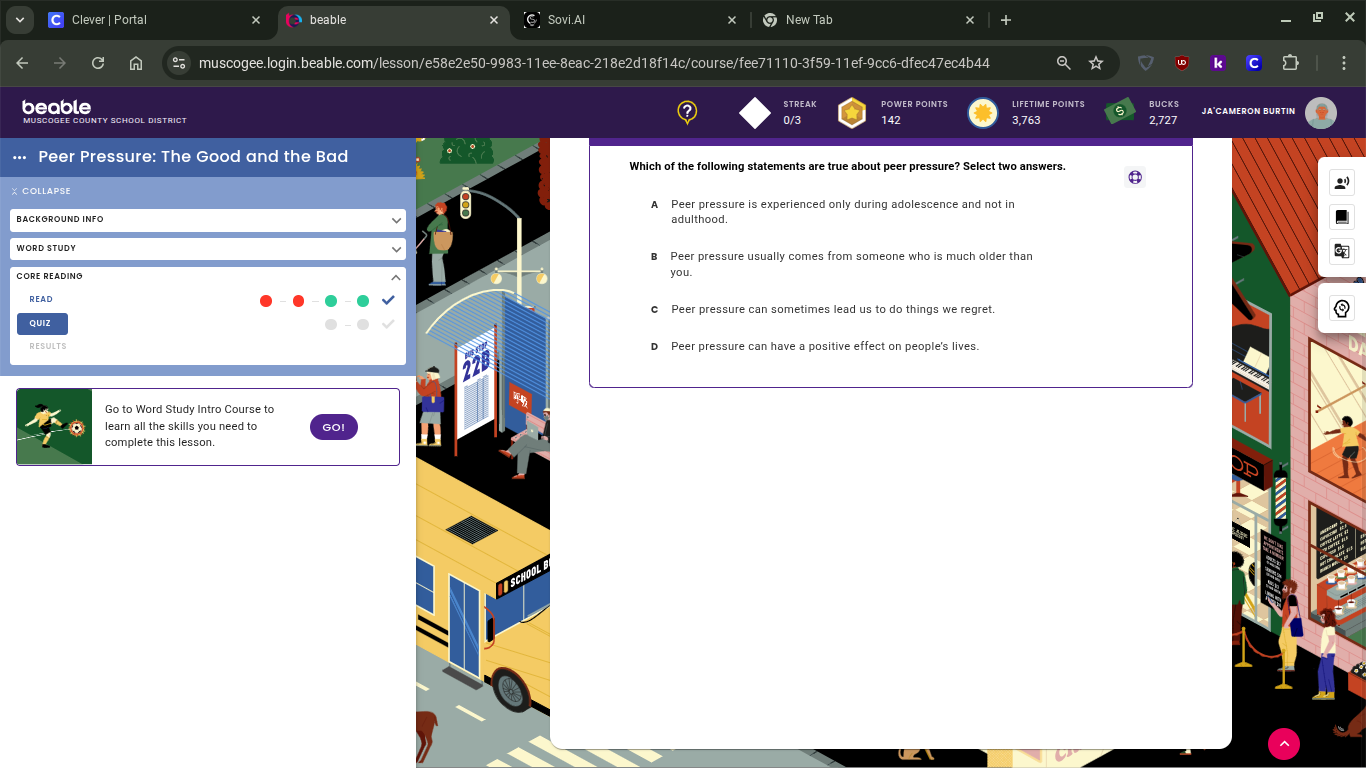
Task: Click the three-dot lesson menu icon
Action: click(19, 157)
